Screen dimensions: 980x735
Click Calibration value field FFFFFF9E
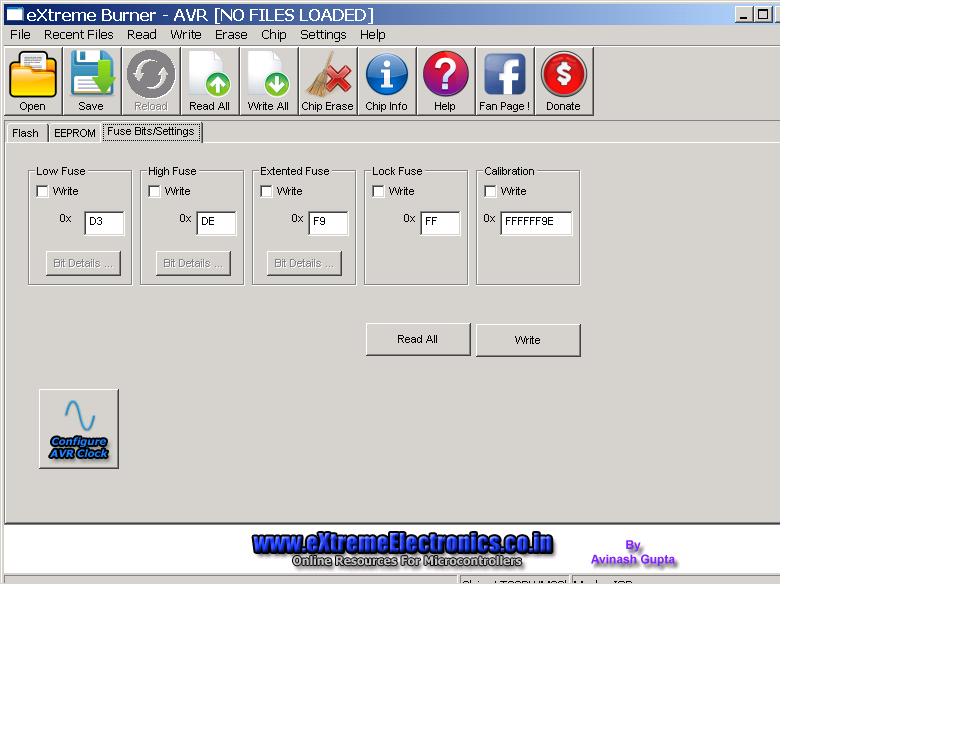536,223
